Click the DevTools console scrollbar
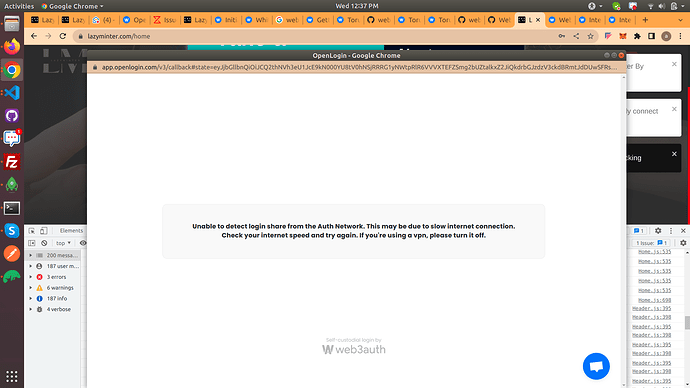Screen dimensions: 690x388 pyautogui.click(x=687, y=323)
